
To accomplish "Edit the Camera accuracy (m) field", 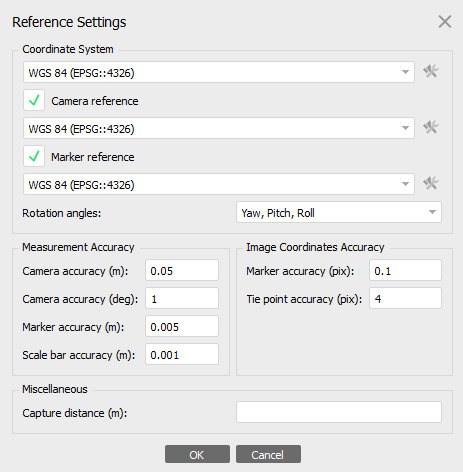I will coord(182,270).
